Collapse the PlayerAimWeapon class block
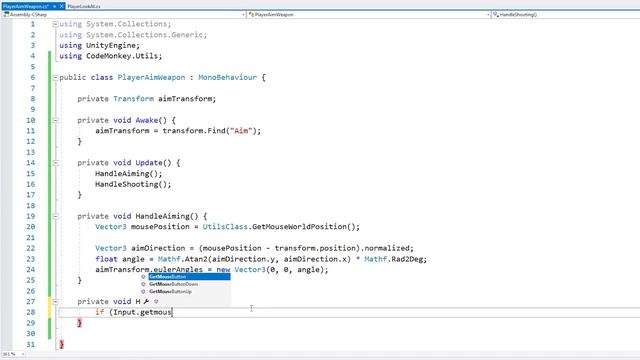 (56, 78)
